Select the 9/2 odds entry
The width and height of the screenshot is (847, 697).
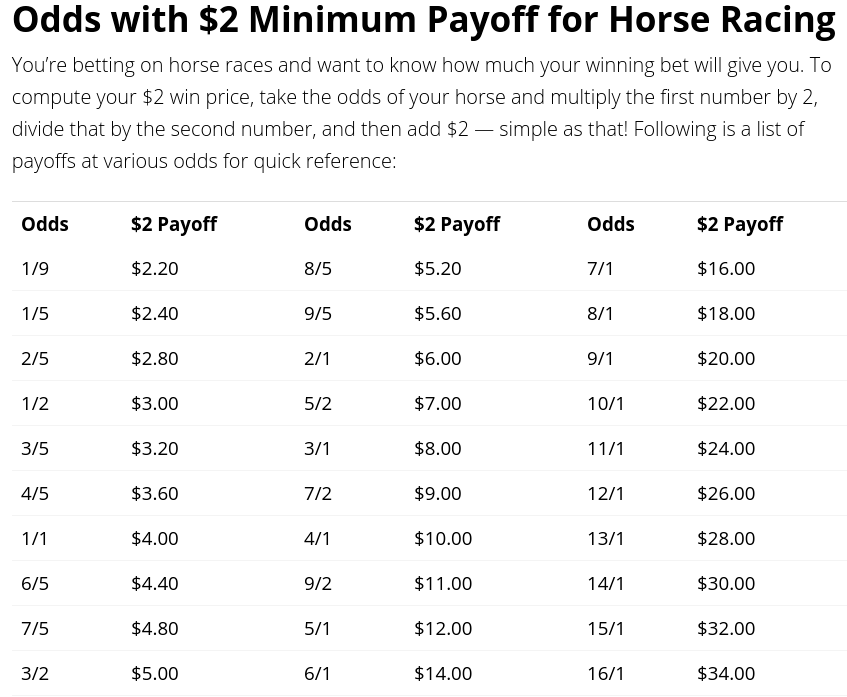pyautogui.click(x=318, y=584)
